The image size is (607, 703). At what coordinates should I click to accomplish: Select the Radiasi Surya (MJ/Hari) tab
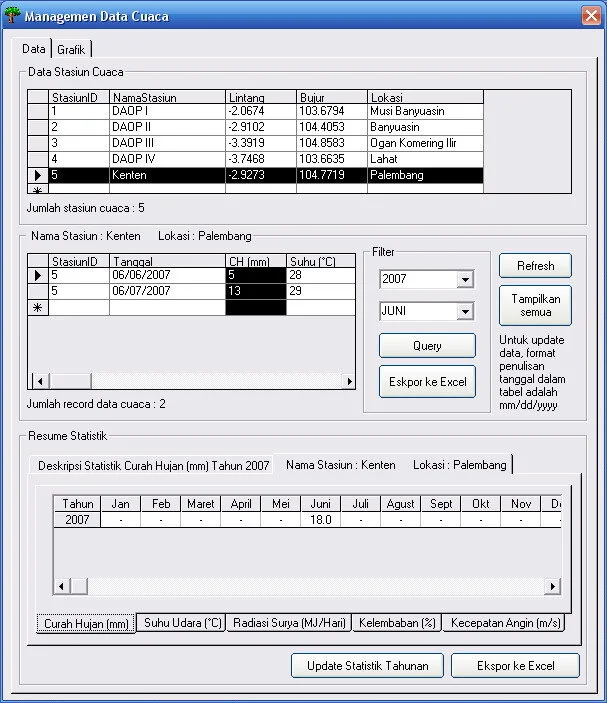[x=289, y=623]
